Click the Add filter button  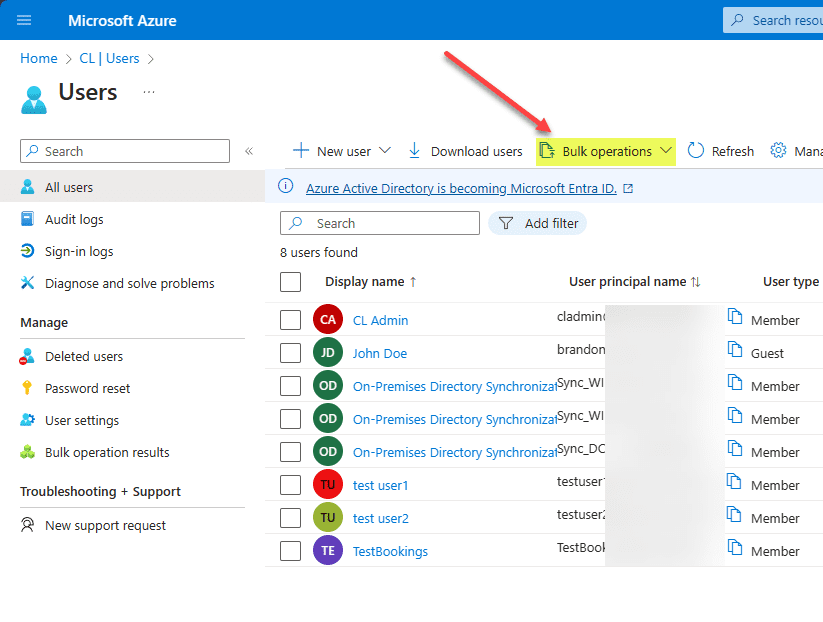point(537,224)
